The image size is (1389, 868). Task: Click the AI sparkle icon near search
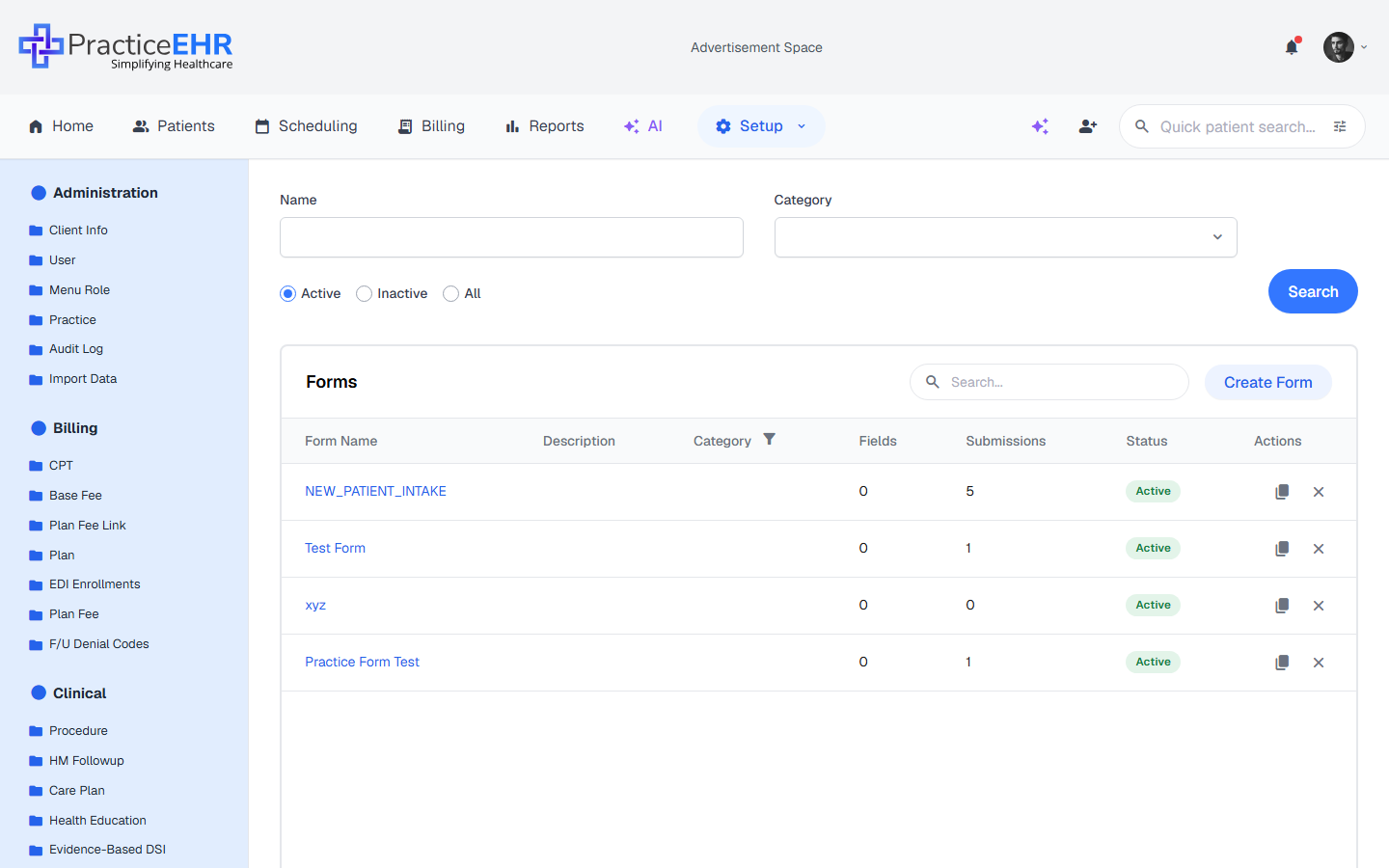click(1040, 126)
